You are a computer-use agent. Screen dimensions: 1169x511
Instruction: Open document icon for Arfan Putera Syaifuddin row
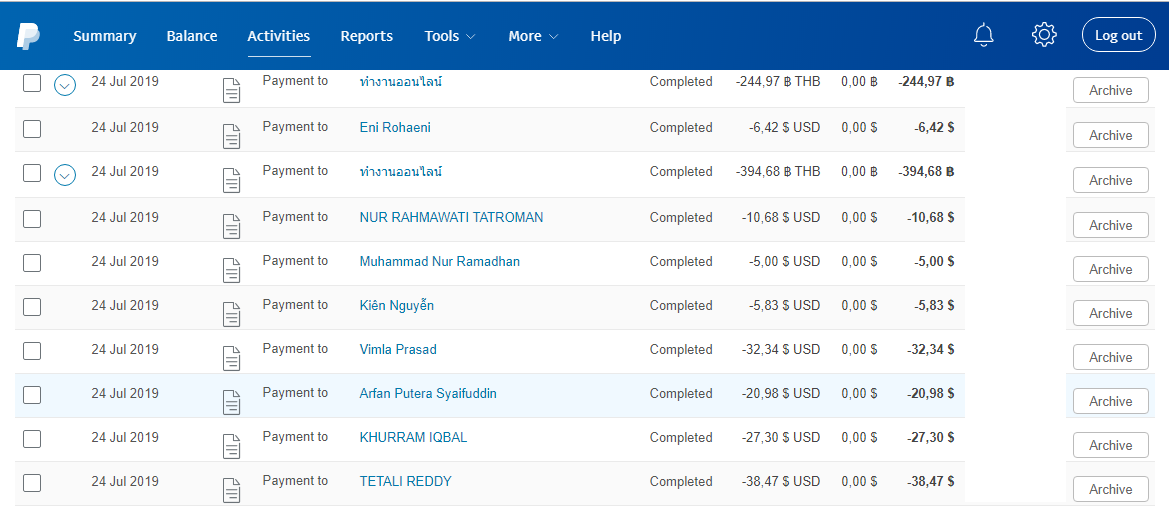pyautogui.click(x=233, y=402)
